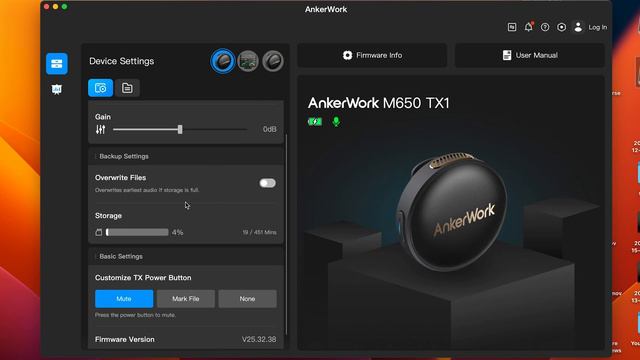The height and width of the screenshot is (360, 640).
Task: Click the 0dB gain value
Action: pyautogui.click(x=269, y=129)
